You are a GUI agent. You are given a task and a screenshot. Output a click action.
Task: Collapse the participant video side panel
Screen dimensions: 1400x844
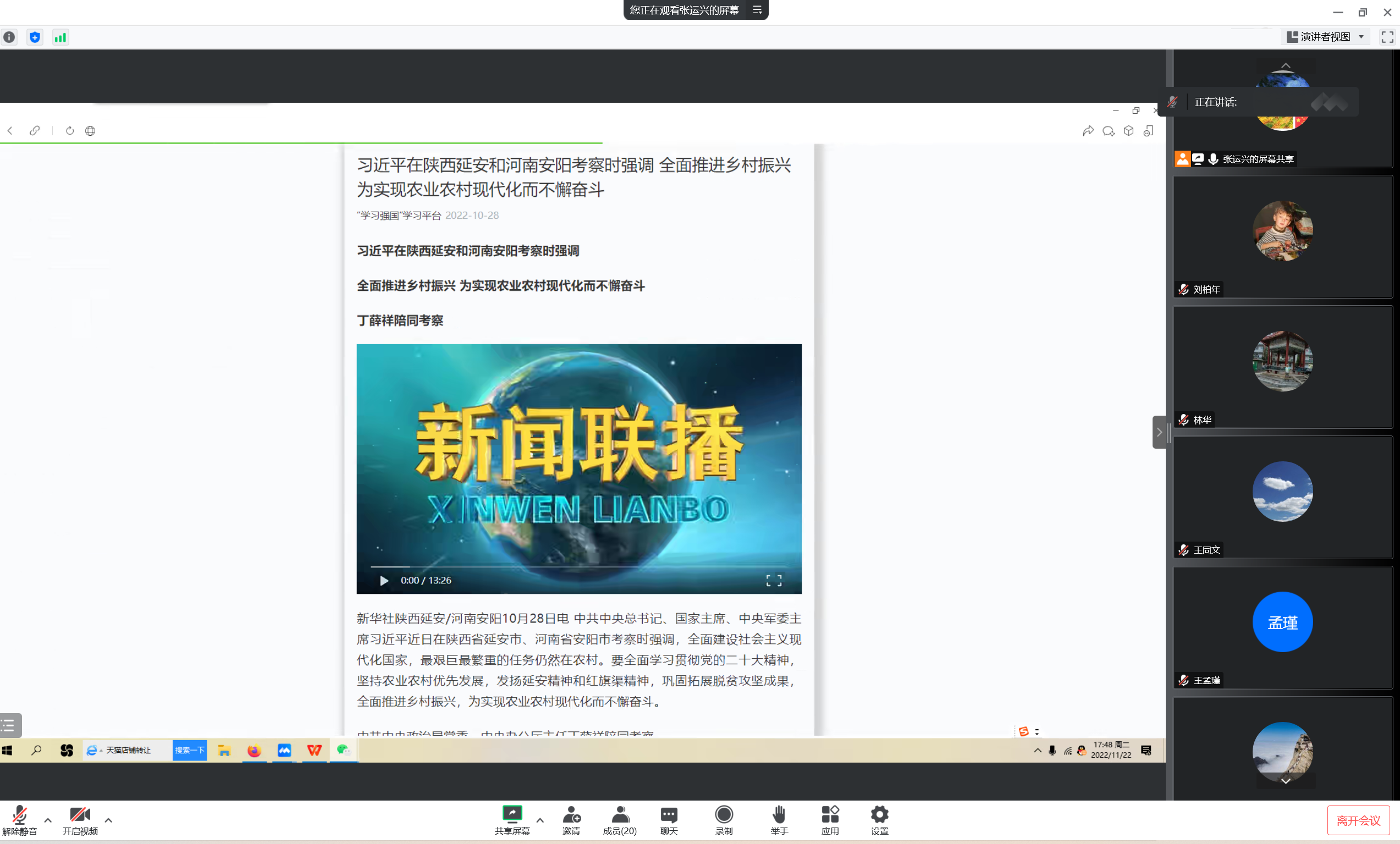1159,432
